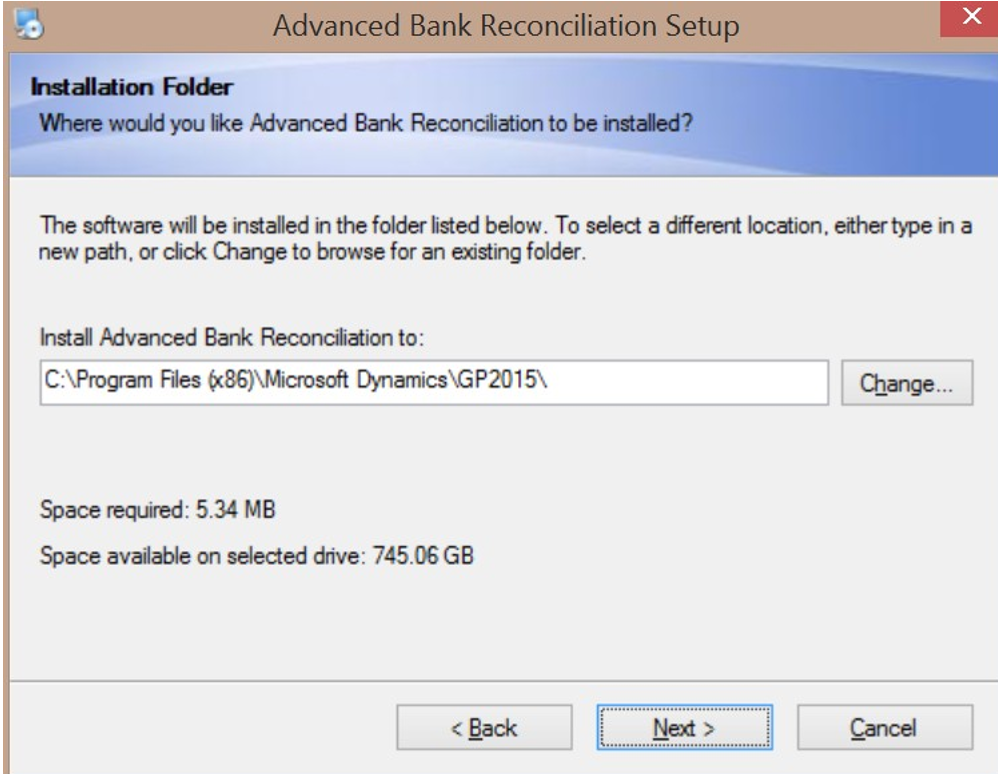Screen dimensions: 998x774
Task: Click the 'Space required: 5.34 MB' text
Action: [157, 510]
